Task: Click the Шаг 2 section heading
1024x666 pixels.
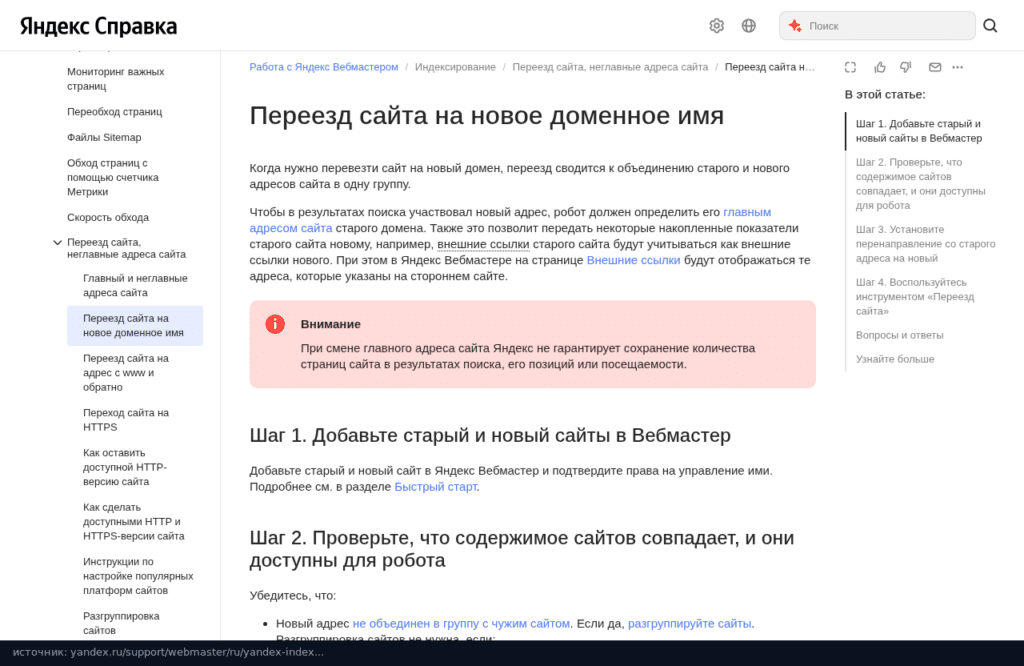Action: [x=522, y=549]
